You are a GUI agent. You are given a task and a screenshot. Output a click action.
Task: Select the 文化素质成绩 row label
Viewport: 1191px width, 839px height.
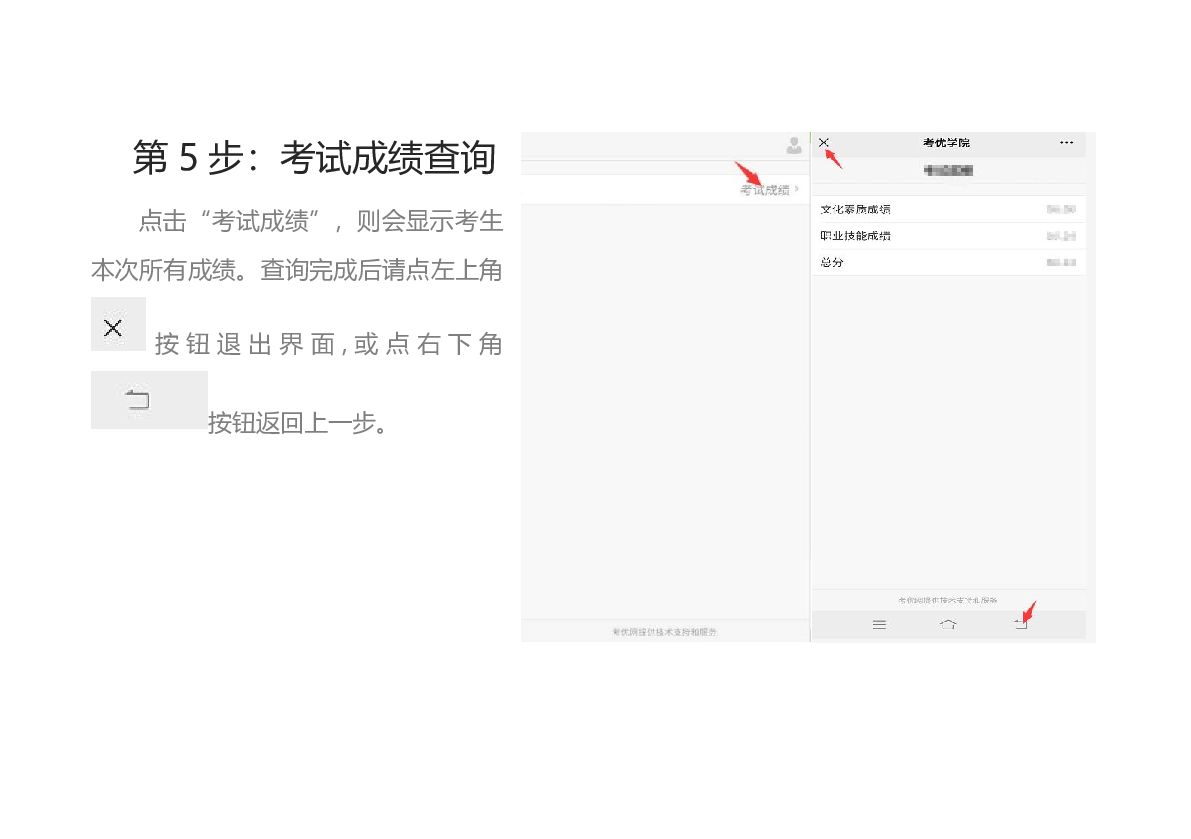click(855, 210)
